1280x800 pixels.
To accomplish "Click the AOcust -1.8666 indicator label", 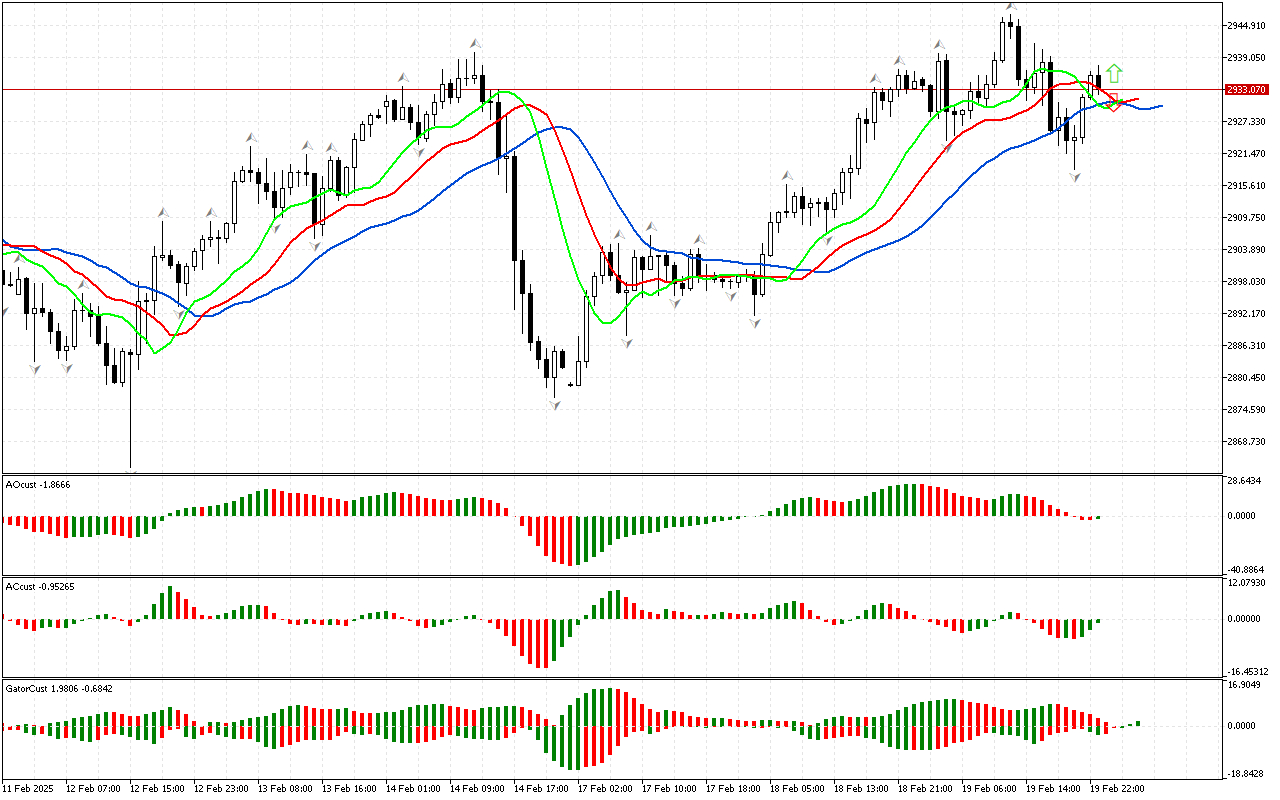I will click(x=39, y=484).
